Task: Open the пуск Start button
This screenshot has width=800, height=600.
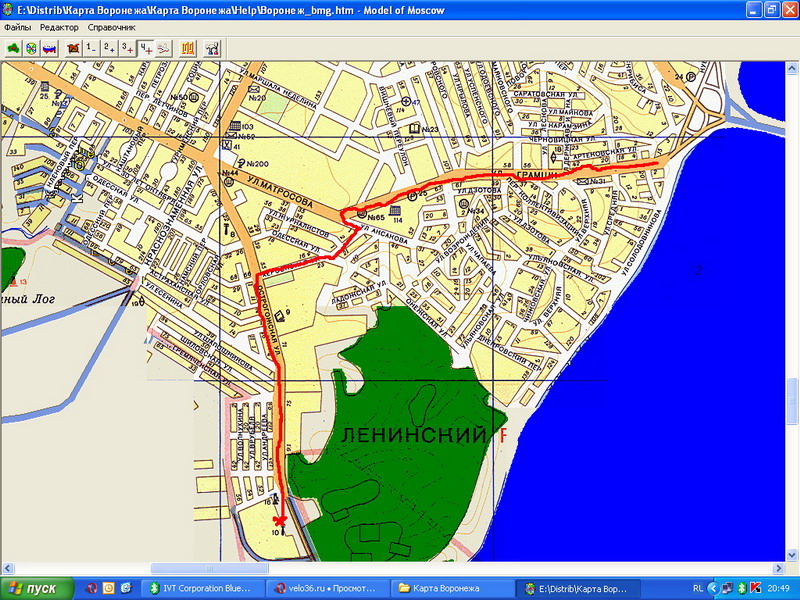Action: coord(34,587)
